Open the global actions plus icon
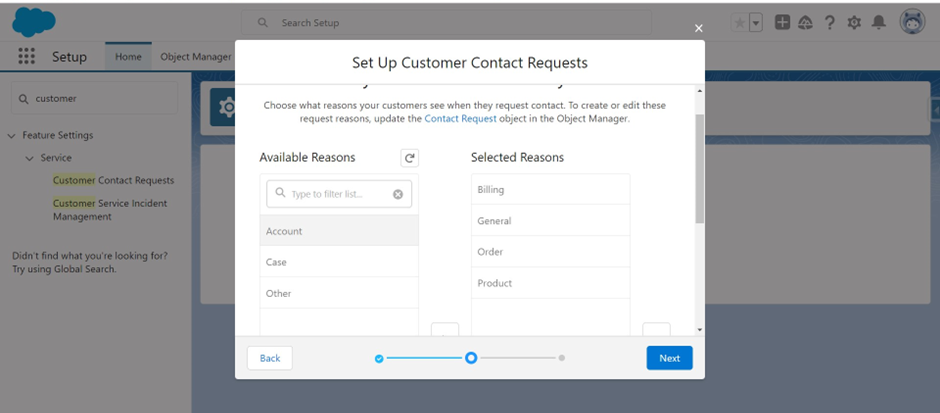The image size is (940, 413). (x=782, y=23)
